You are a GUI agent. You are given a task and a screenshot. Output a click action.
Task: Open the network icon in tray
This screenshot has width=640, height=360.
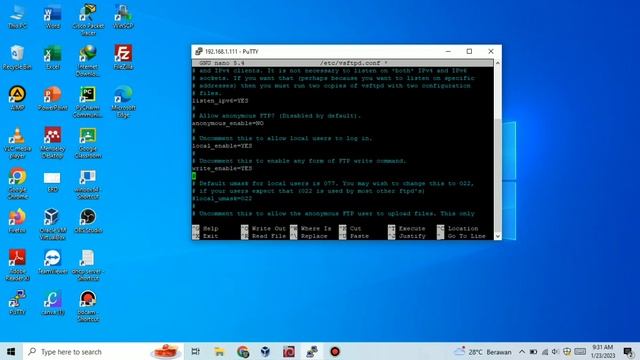coord(545,351)
